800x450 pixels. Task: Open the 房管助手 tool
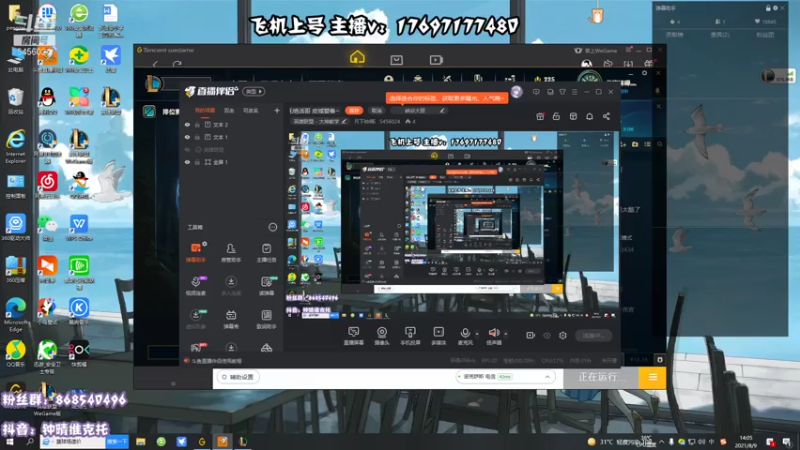click(x=231, y=252)
